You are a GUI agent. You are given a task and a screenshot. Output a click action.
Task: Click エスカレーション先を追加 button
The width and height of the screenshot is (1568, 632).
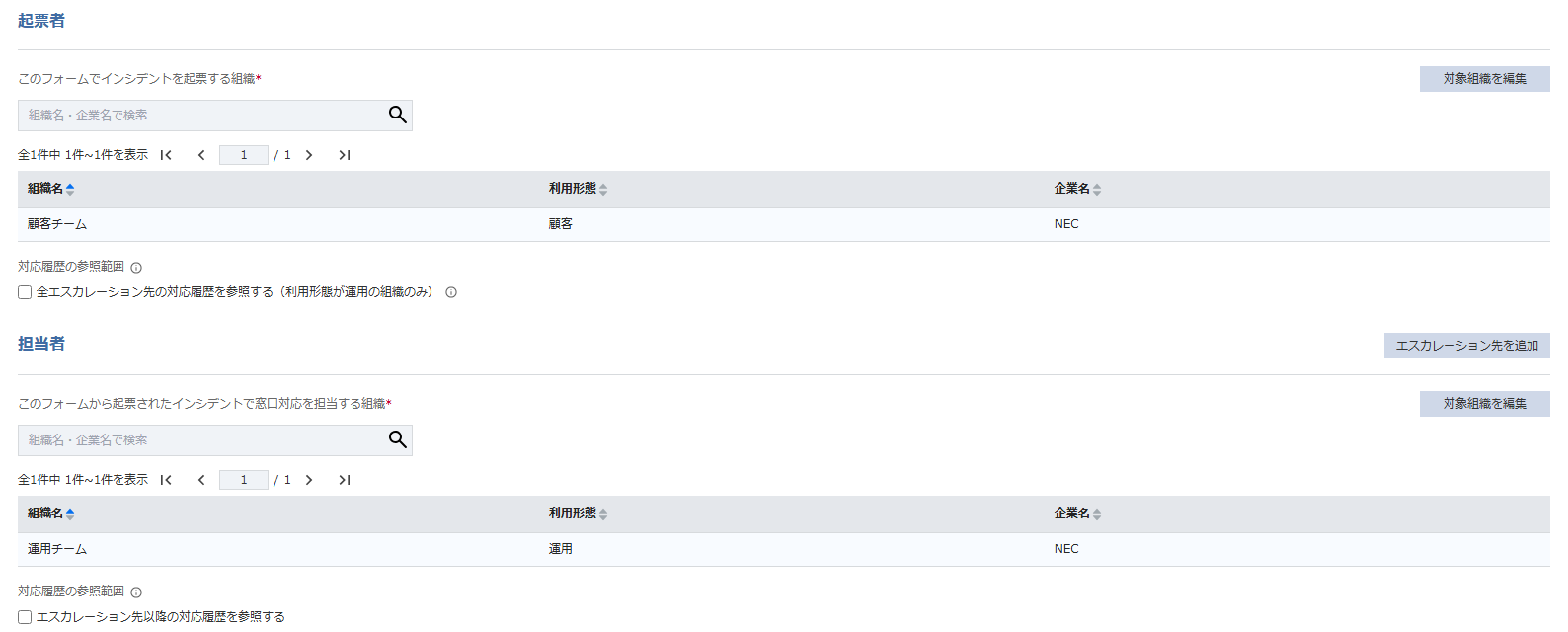[x=1466, y=346]
